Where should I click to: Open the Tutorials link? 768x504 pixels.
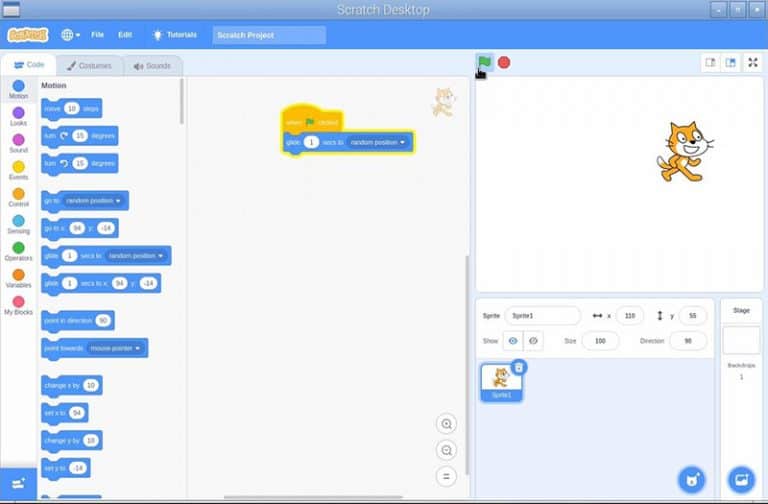[x=174, y=35]
